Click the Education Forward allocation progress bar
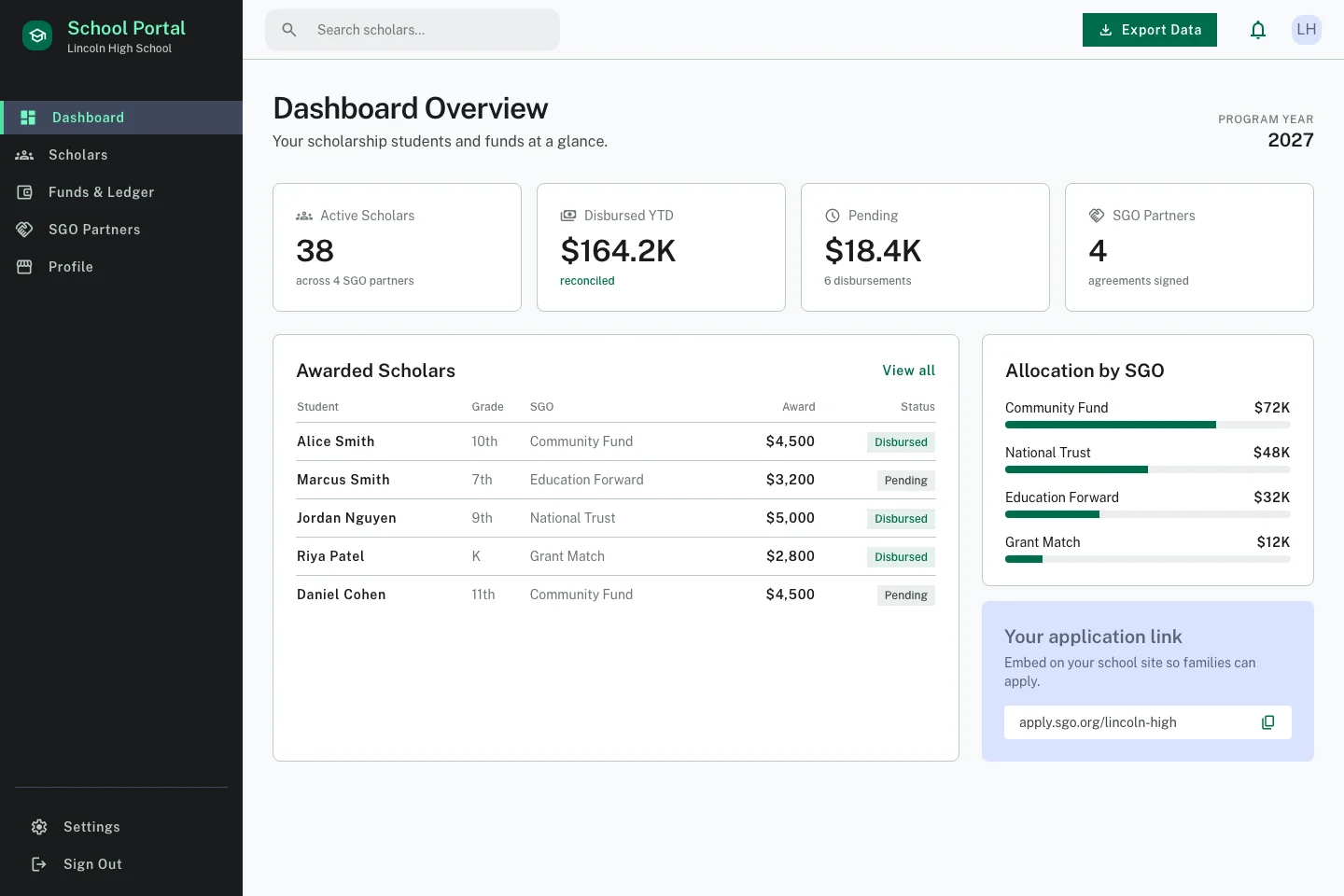Screen dimensions: 1344x896 (1148, 514)
